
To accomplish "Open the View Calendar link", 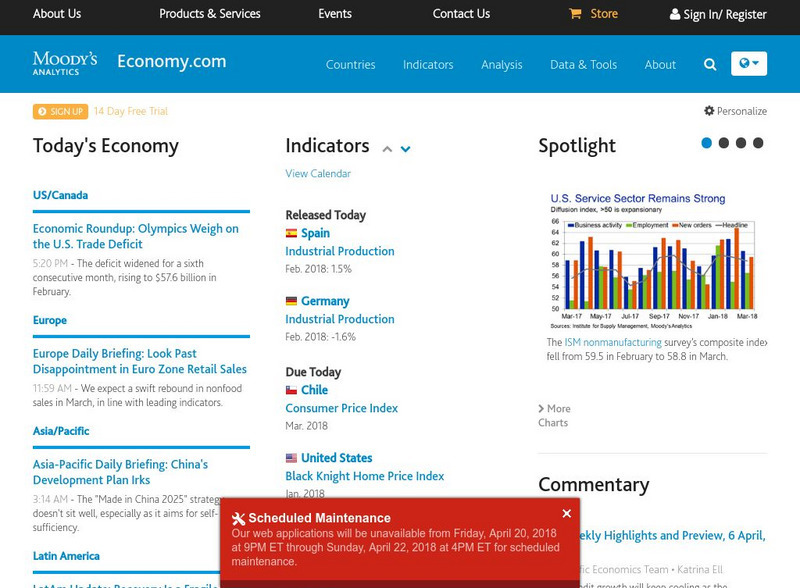I will (318, 174).
